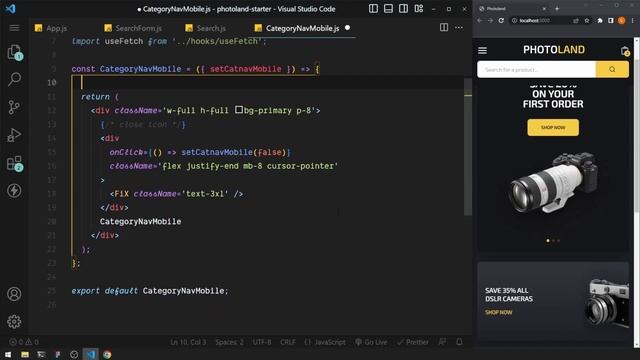Bookmark page with star icon
Screen dimensions: 640x360
587,20
